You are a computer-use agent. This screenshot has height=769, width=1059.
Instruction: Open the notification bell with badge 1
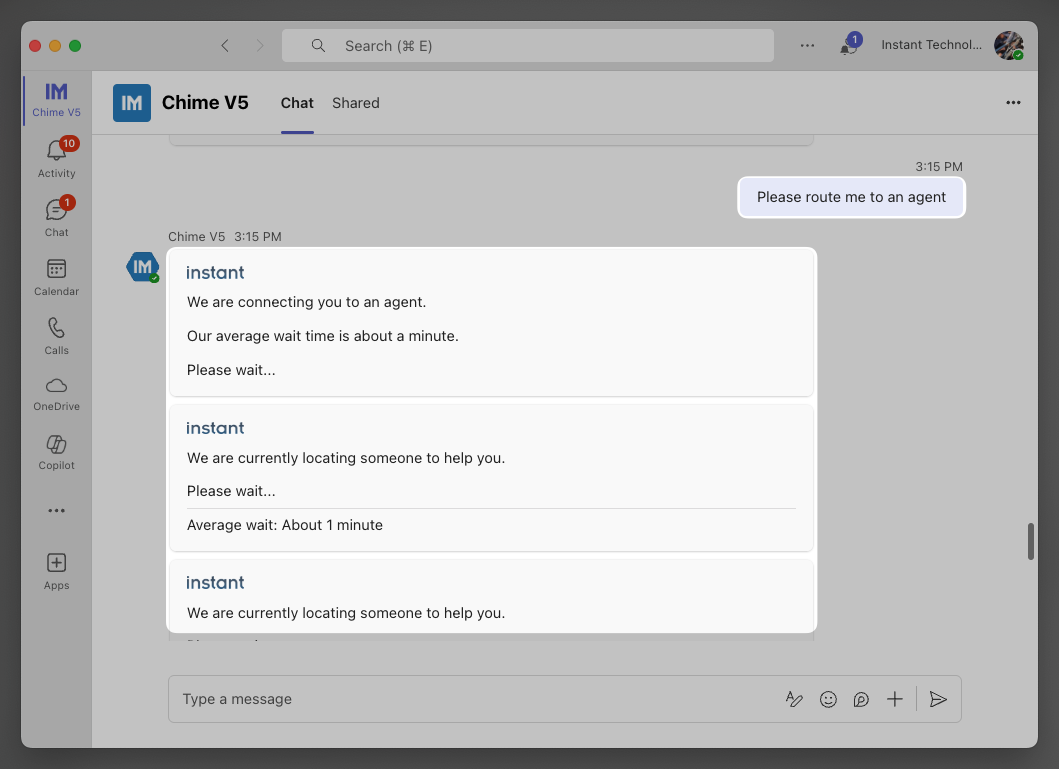click(x=849, y=45)
